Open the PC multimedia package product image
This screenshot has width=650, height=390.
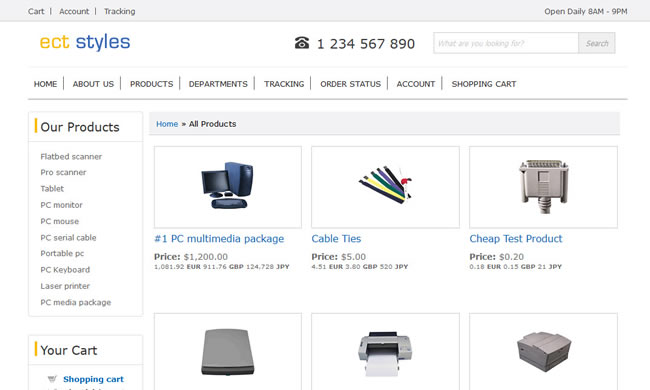[228, 187]
